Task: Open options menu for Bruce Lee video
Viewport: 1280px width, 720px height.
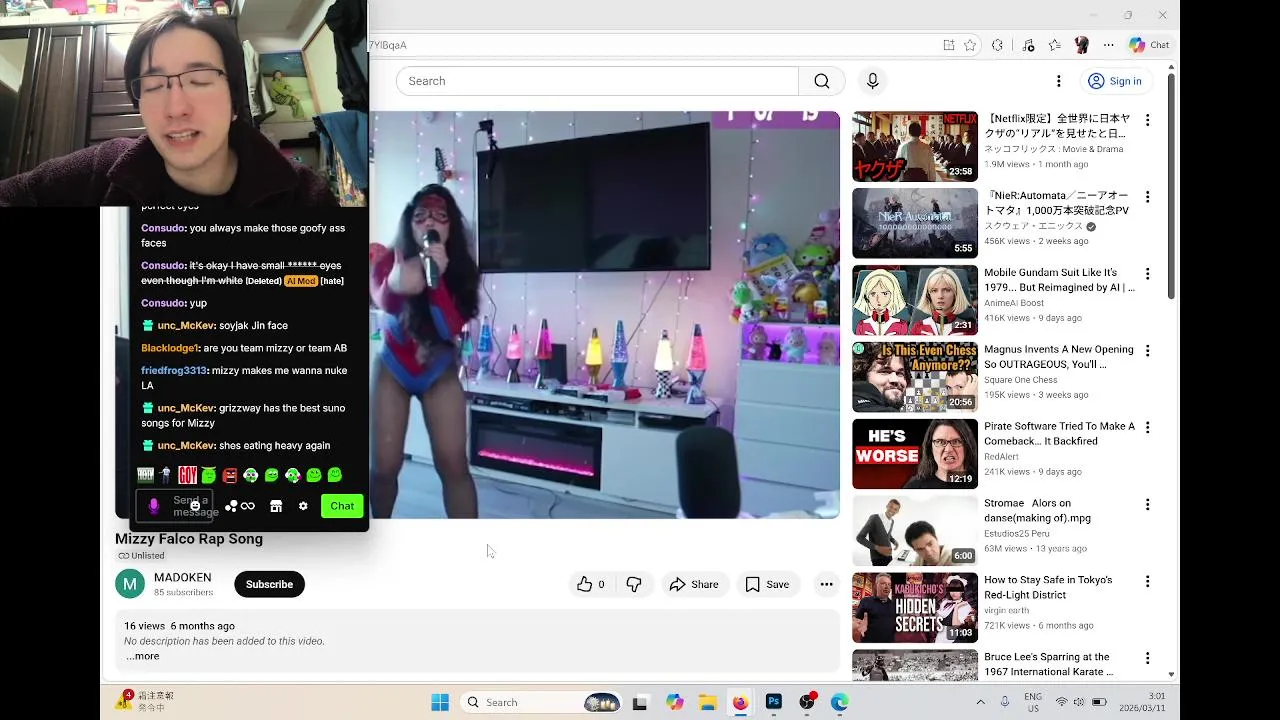Action: click(x=1148, y=659)
